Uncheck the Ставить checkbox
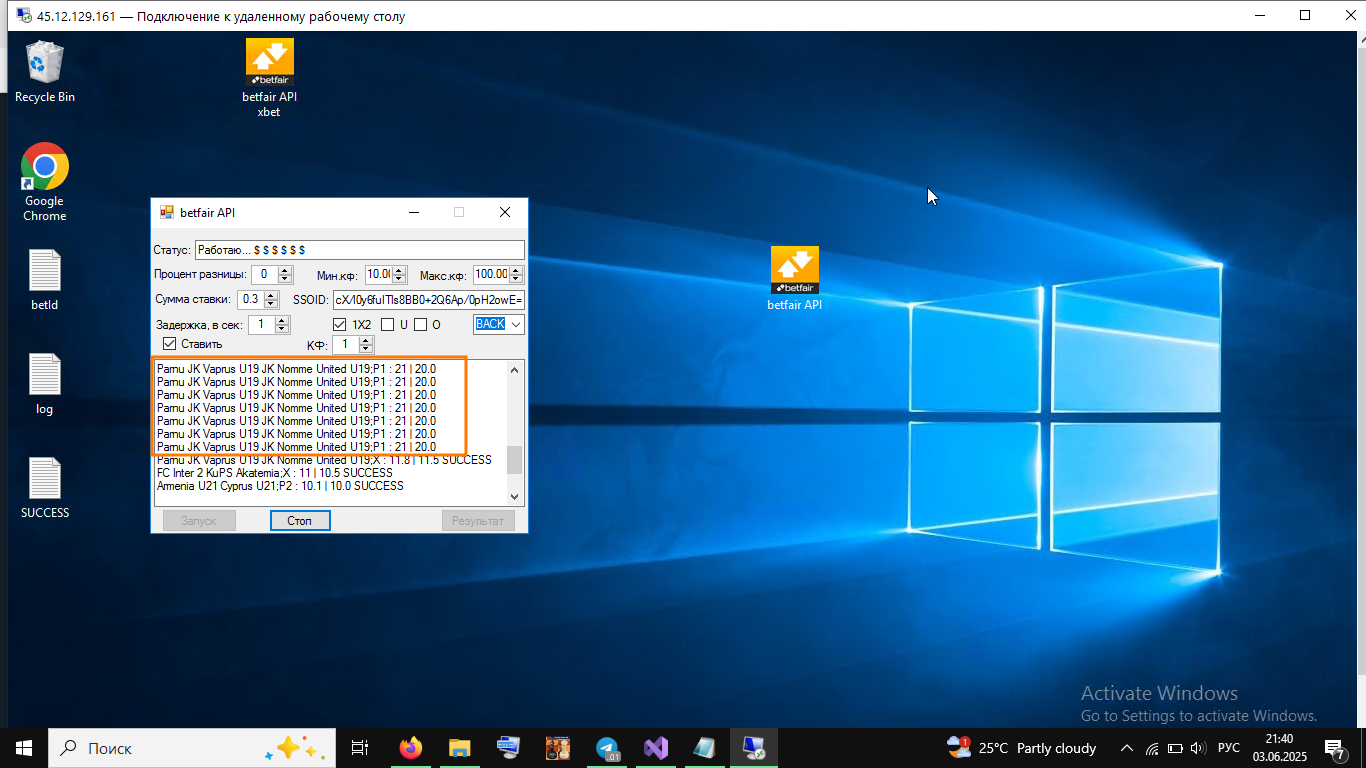 (169, 344)
